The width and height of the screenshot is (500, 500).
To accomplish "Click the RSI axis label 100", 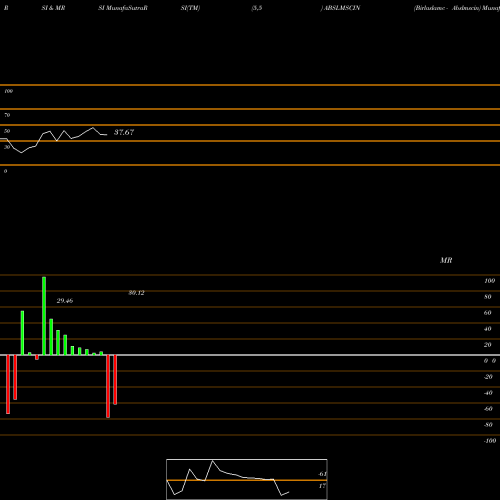I will pos(9,91).
